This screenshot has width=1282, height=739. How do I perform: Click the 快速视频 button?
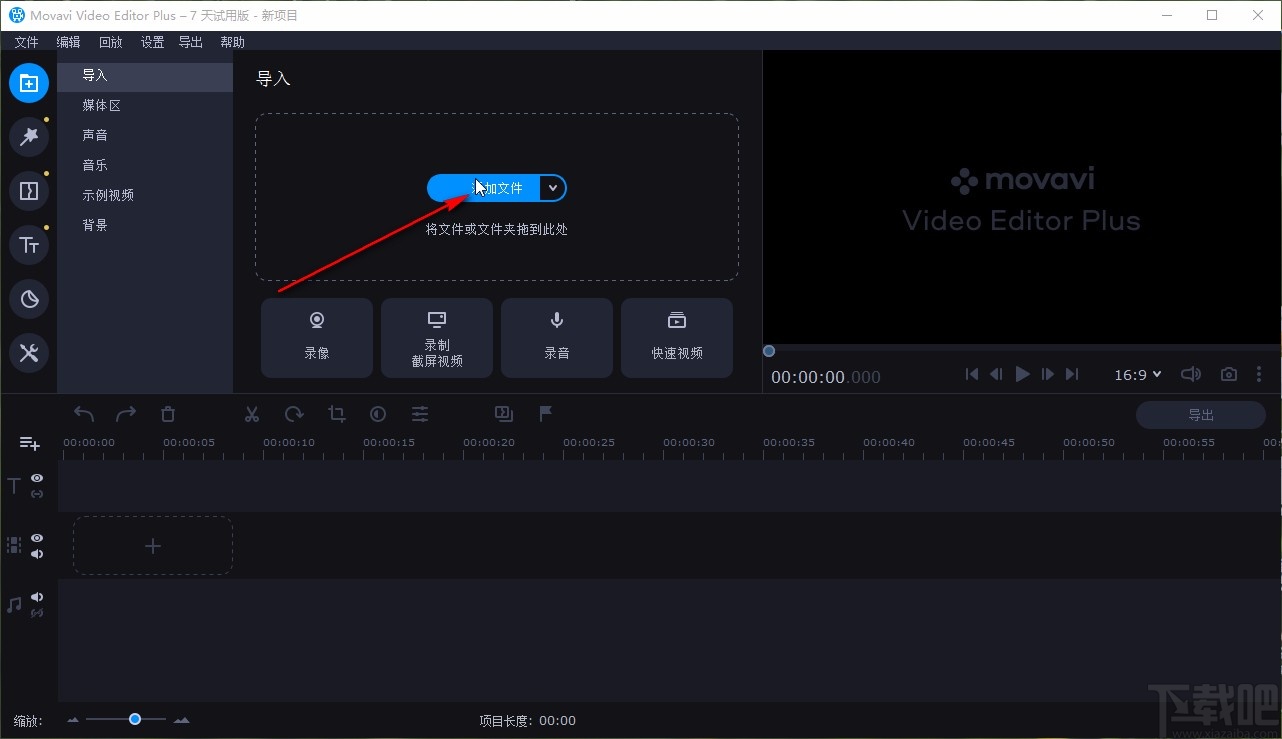(x=677, y=338)
